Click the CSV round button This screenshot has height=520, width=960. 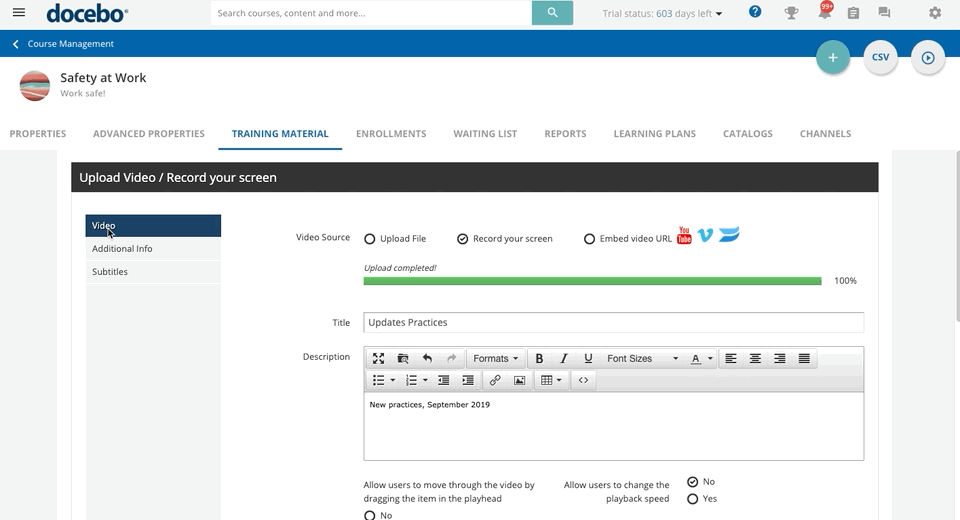(x=880, y=58)
